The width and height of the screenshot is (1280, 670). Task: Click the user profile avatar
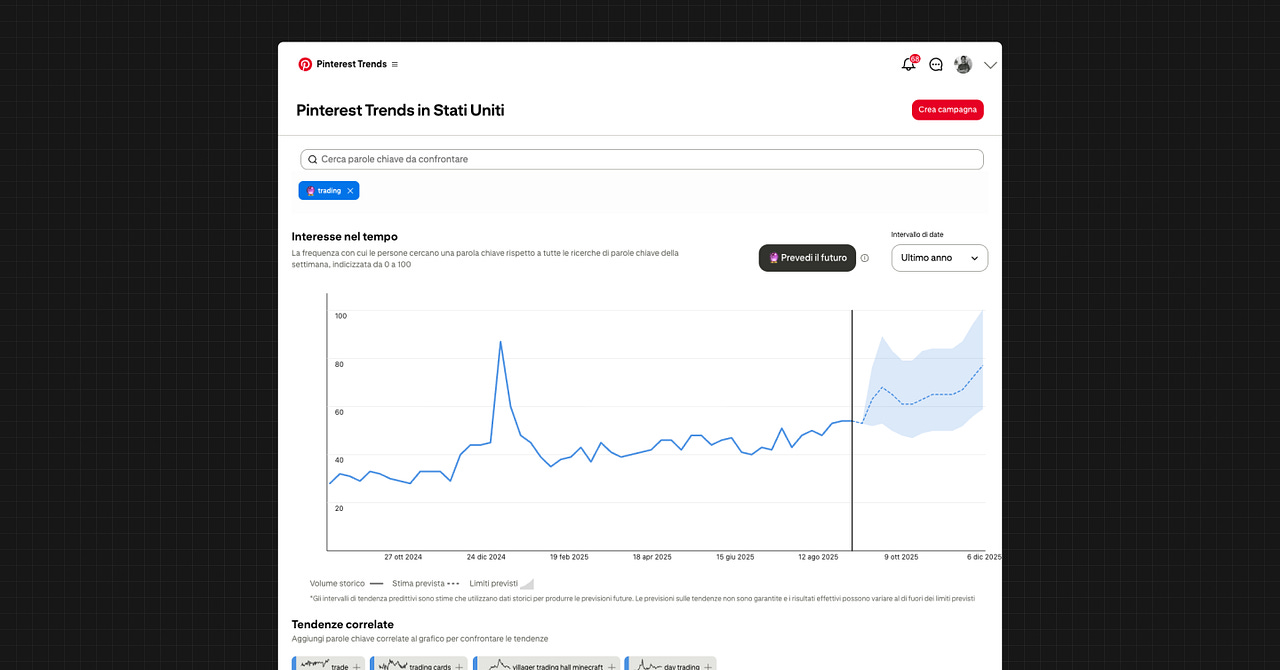click(963, 64)
